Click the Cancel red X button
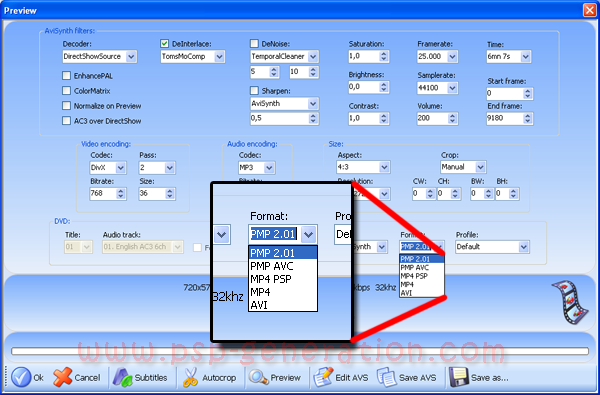This screenshot has height=395, width=600. point(77,378)
